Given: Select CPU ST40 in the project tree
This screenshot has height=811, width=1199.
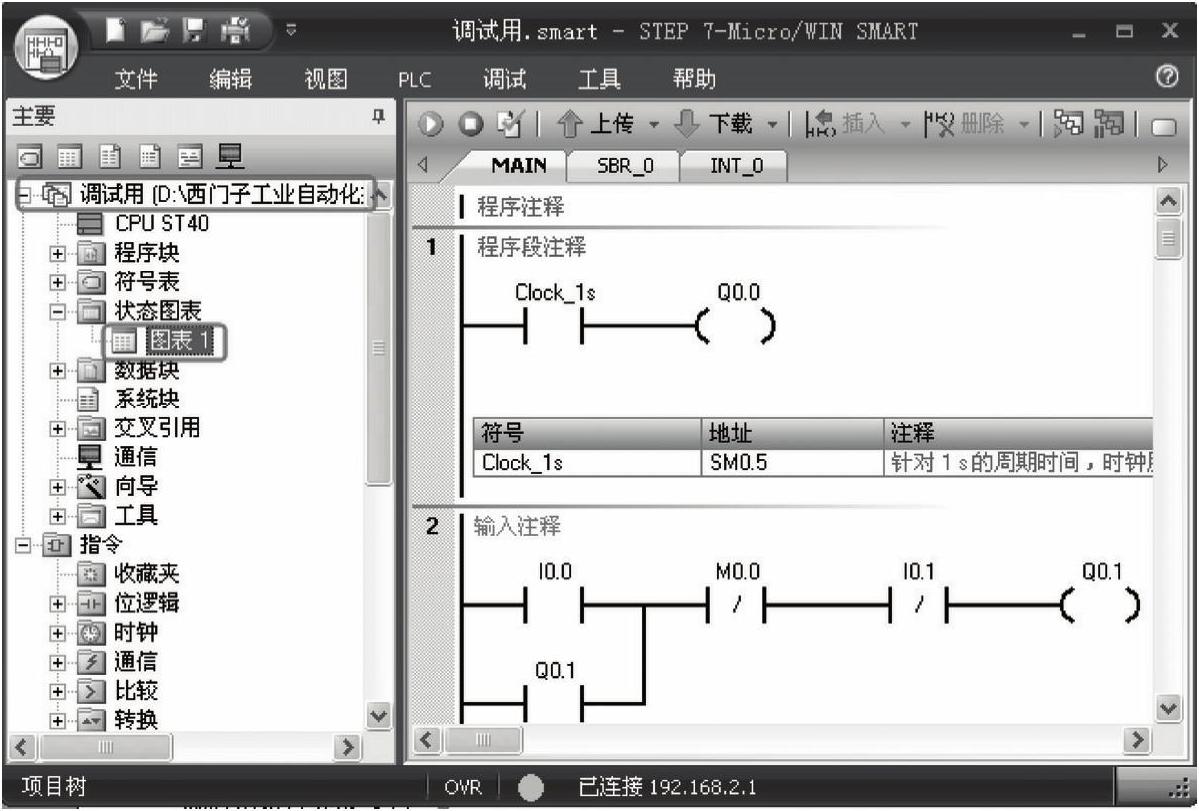Looking at the screenshot, I should [161, 223].
